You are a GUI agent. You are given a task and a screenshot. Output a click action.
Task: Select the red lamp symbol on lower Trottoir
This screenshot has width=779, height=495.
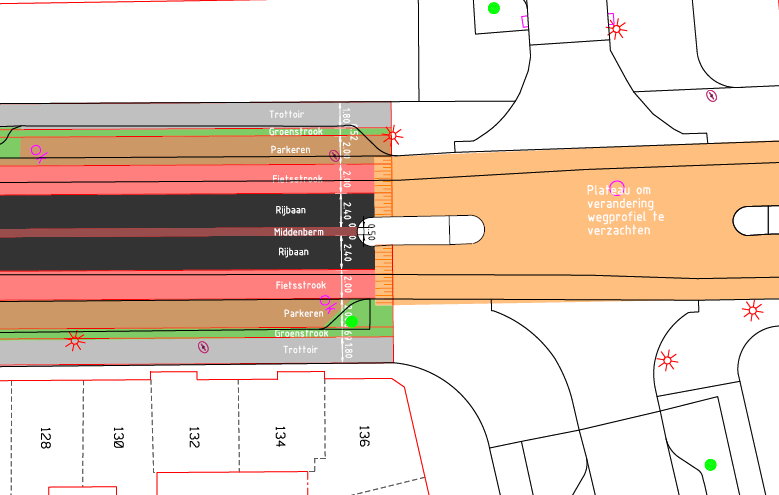pyautogui.click(x=74, y=341)
